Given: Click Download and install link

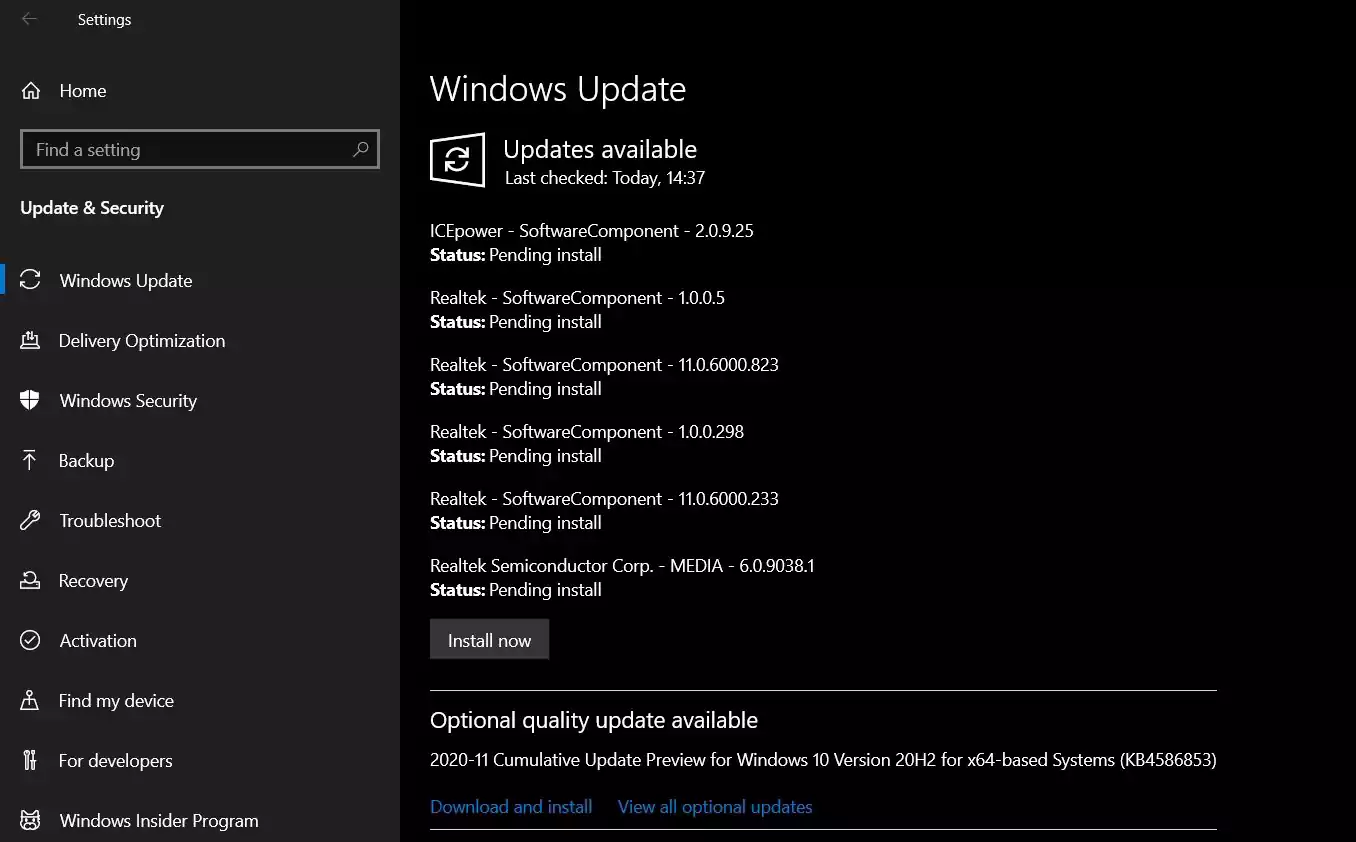Looking at the screenshot, I should click(x=511, y=806).
